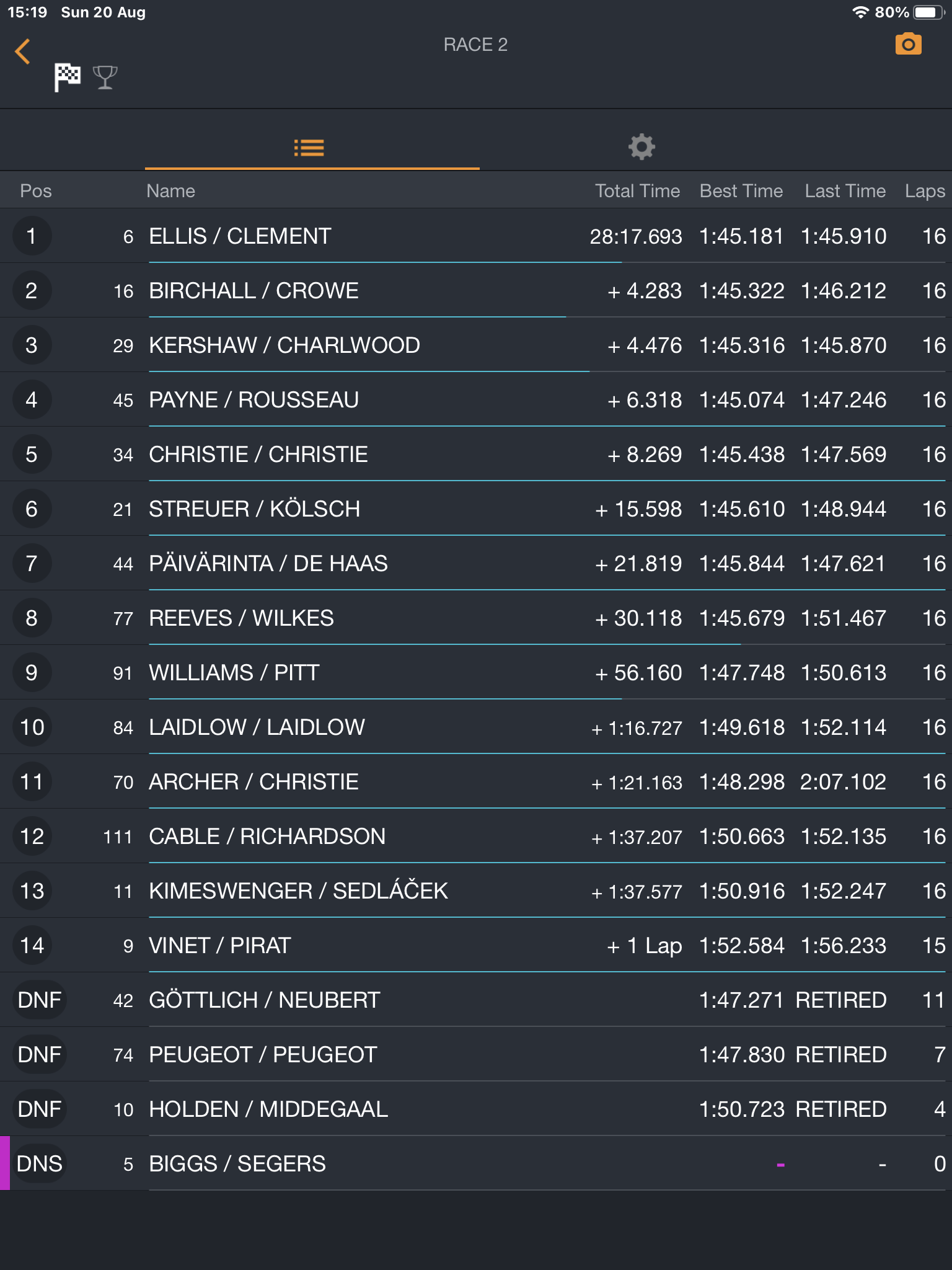Switch to the results list tab
This screenshot has height=1270, width=952.
(x=309, y=148)
